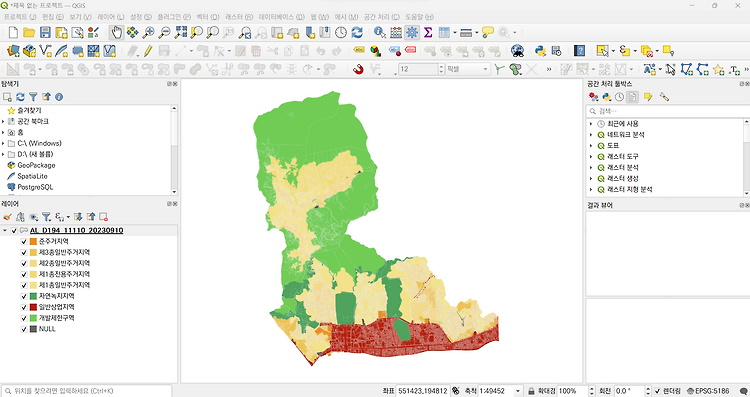
Task: Toggle the 렌더링 checkbox in status bar
Action: [x=658, y=391]
